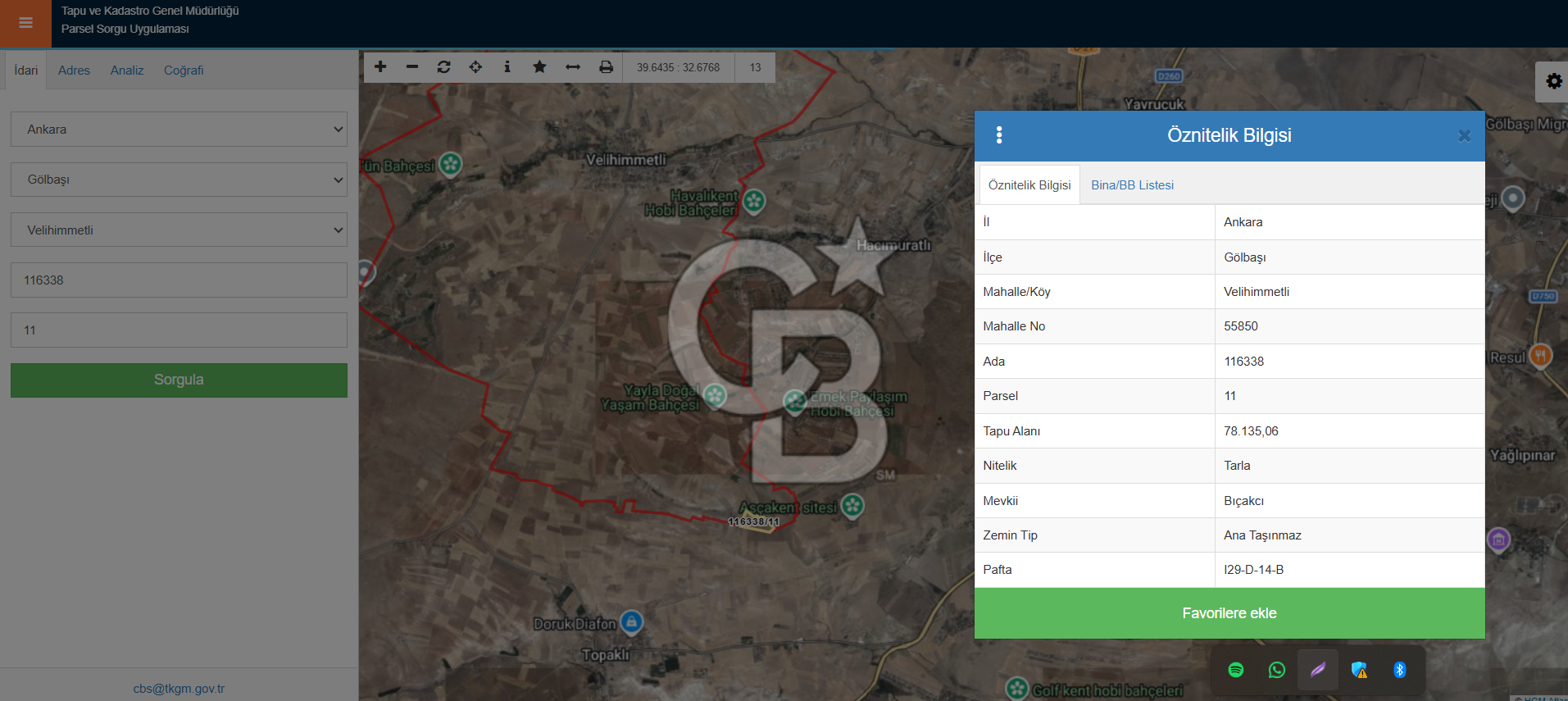Image resolution: width=1568 pixels, height=701 pixels.
Task: Switch to the Coğrafi tab
Action: [x=184, y=71]
